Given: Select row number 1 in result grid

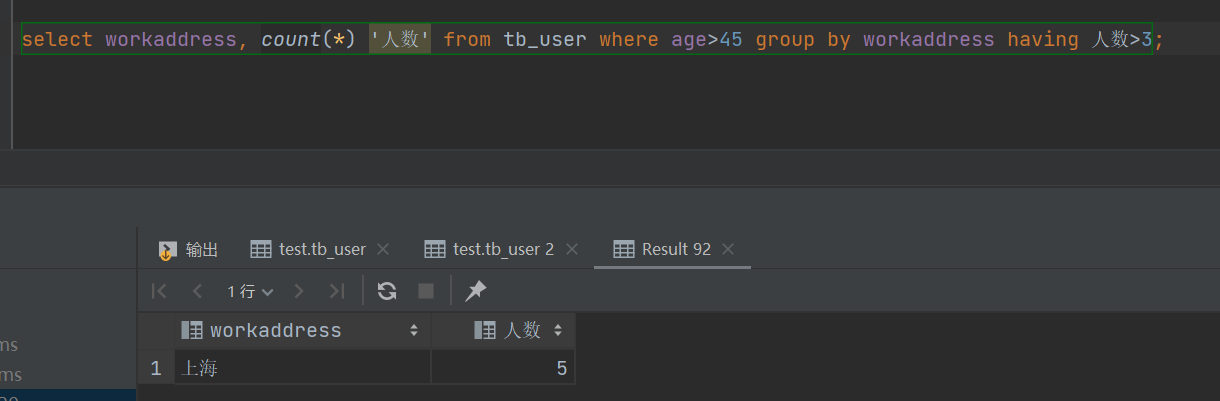Looking at the screenshot, I should click(155, 368).
